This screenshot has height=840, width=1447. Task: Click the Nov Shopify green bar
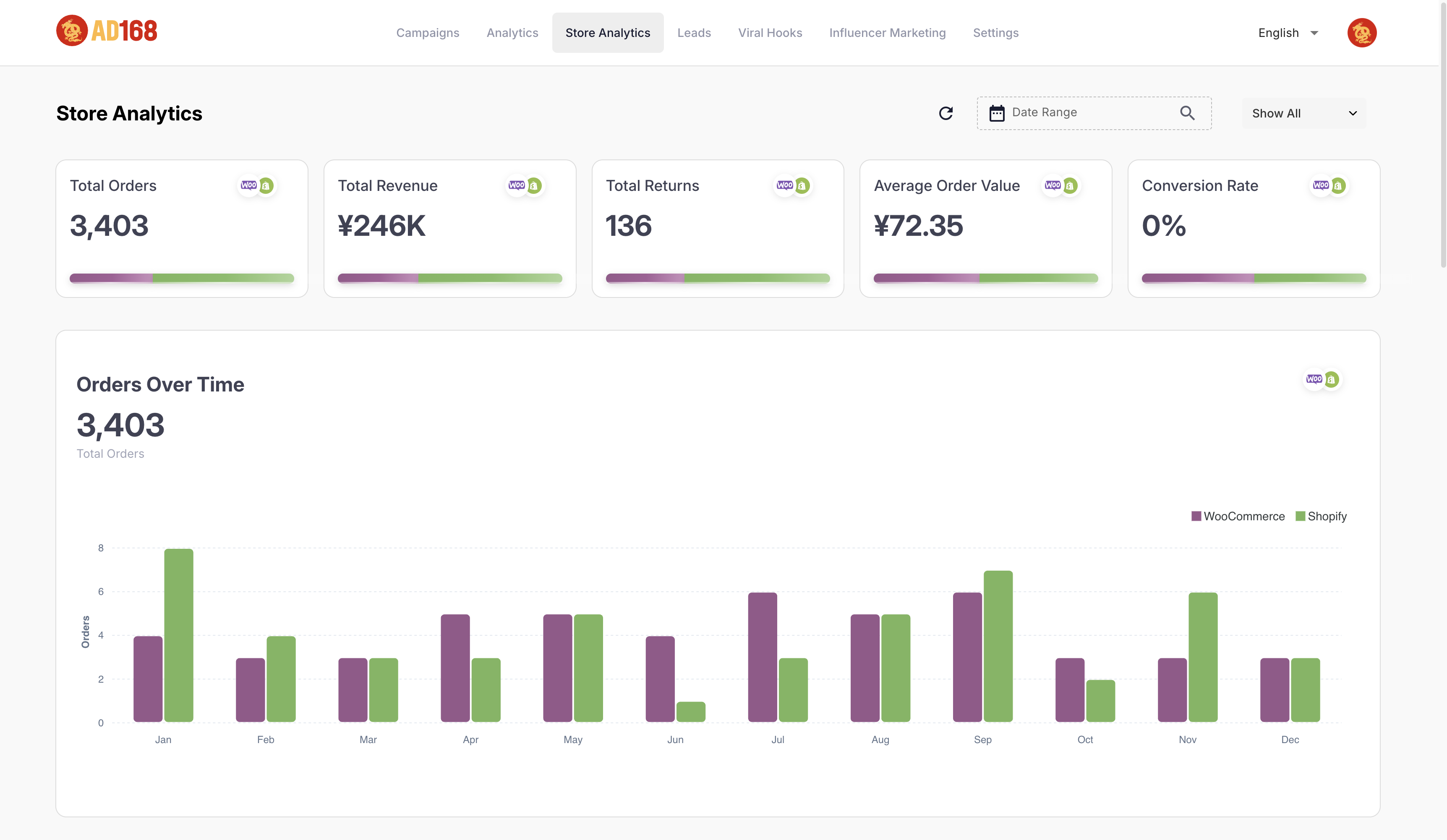(x=1203, y=657)
